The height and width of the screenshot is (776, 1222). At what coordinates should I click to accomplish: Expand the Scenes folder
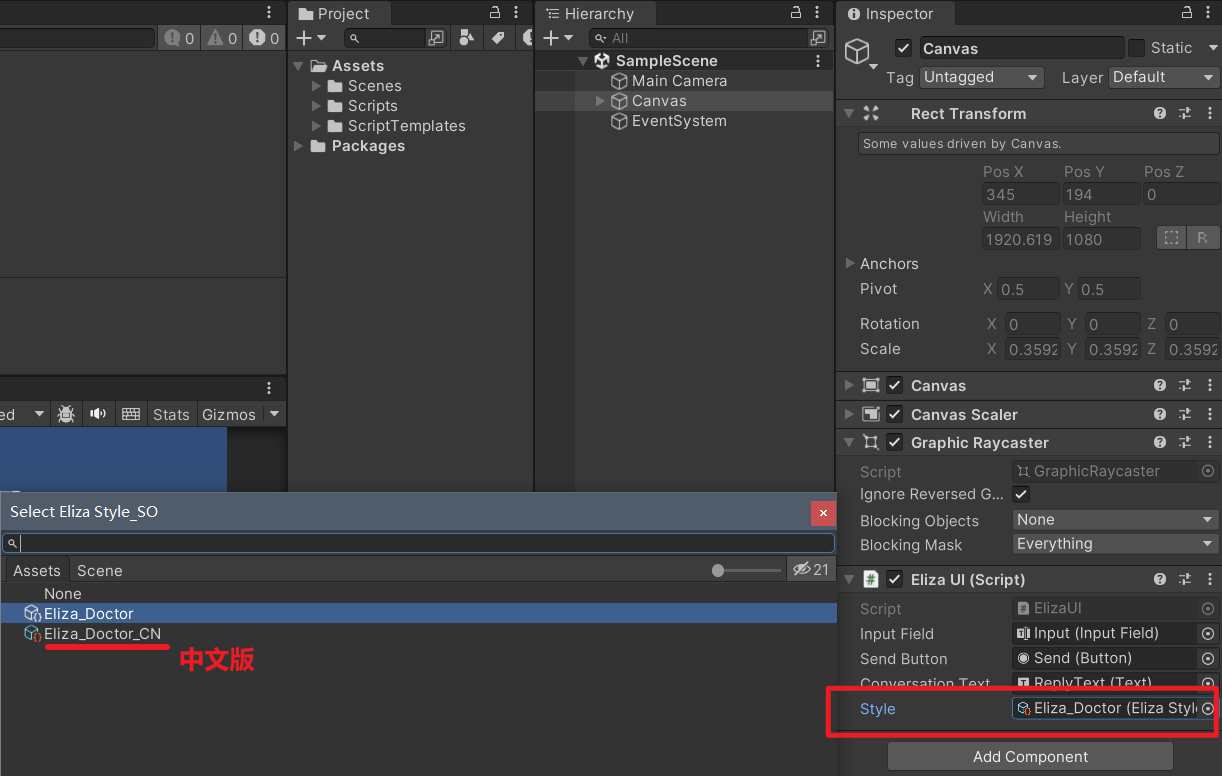(x=317, y=86)
